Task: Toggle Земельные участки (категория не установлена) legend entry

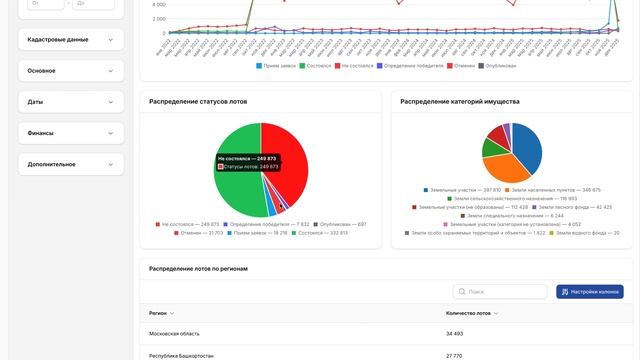Action: pyautogui.click(x=512, y=224)
